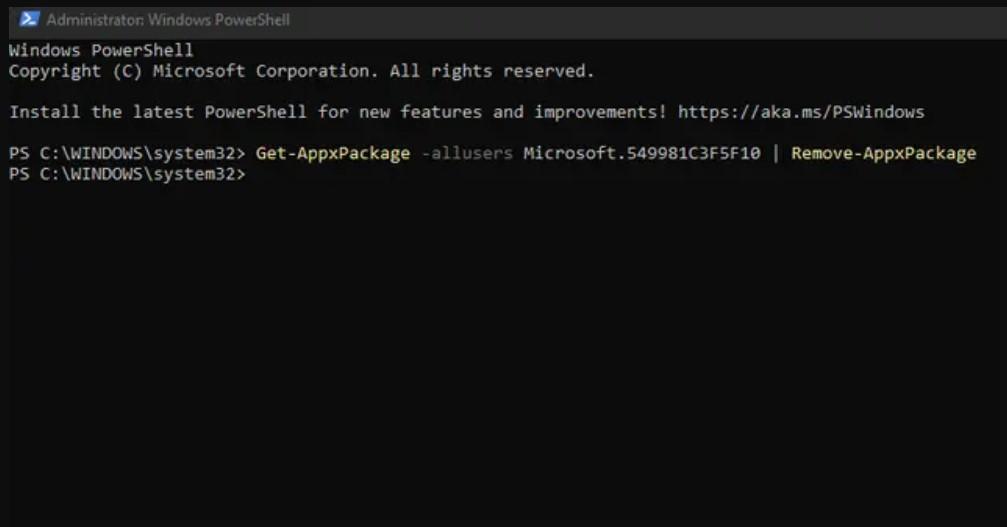Click the "Administrator: Windows PowerShell" window title

[168, 19]
